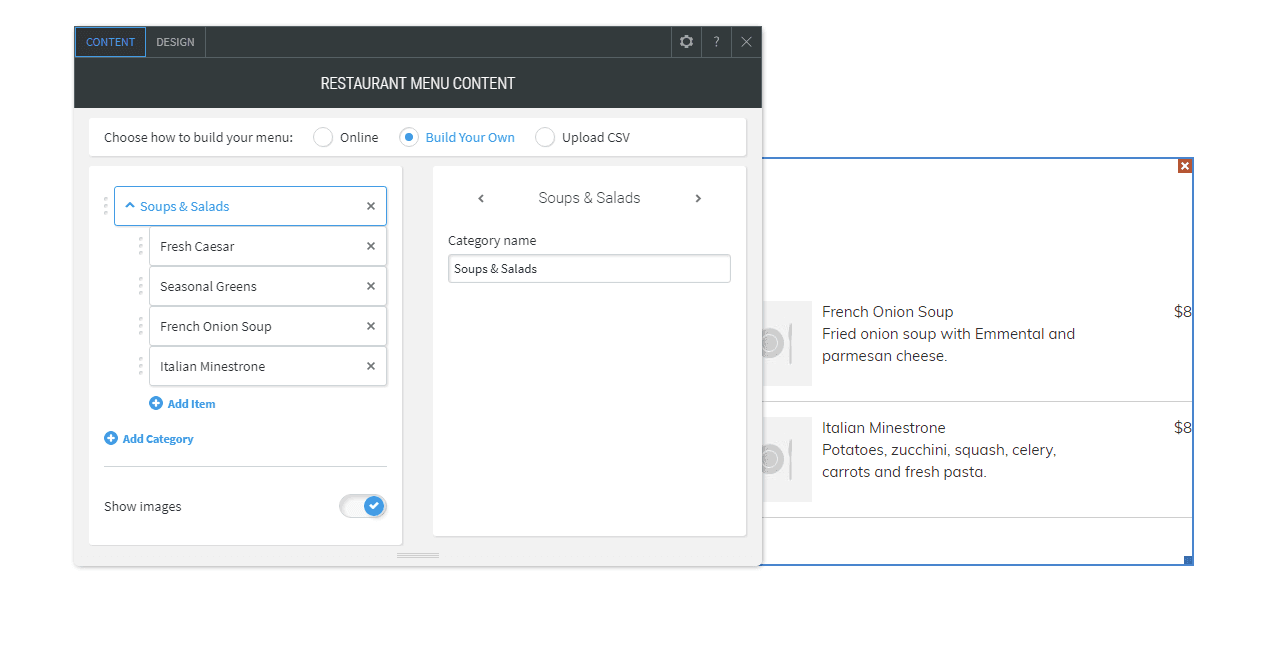
Task: Open the French Onion Soup list item
Action: 268,326
